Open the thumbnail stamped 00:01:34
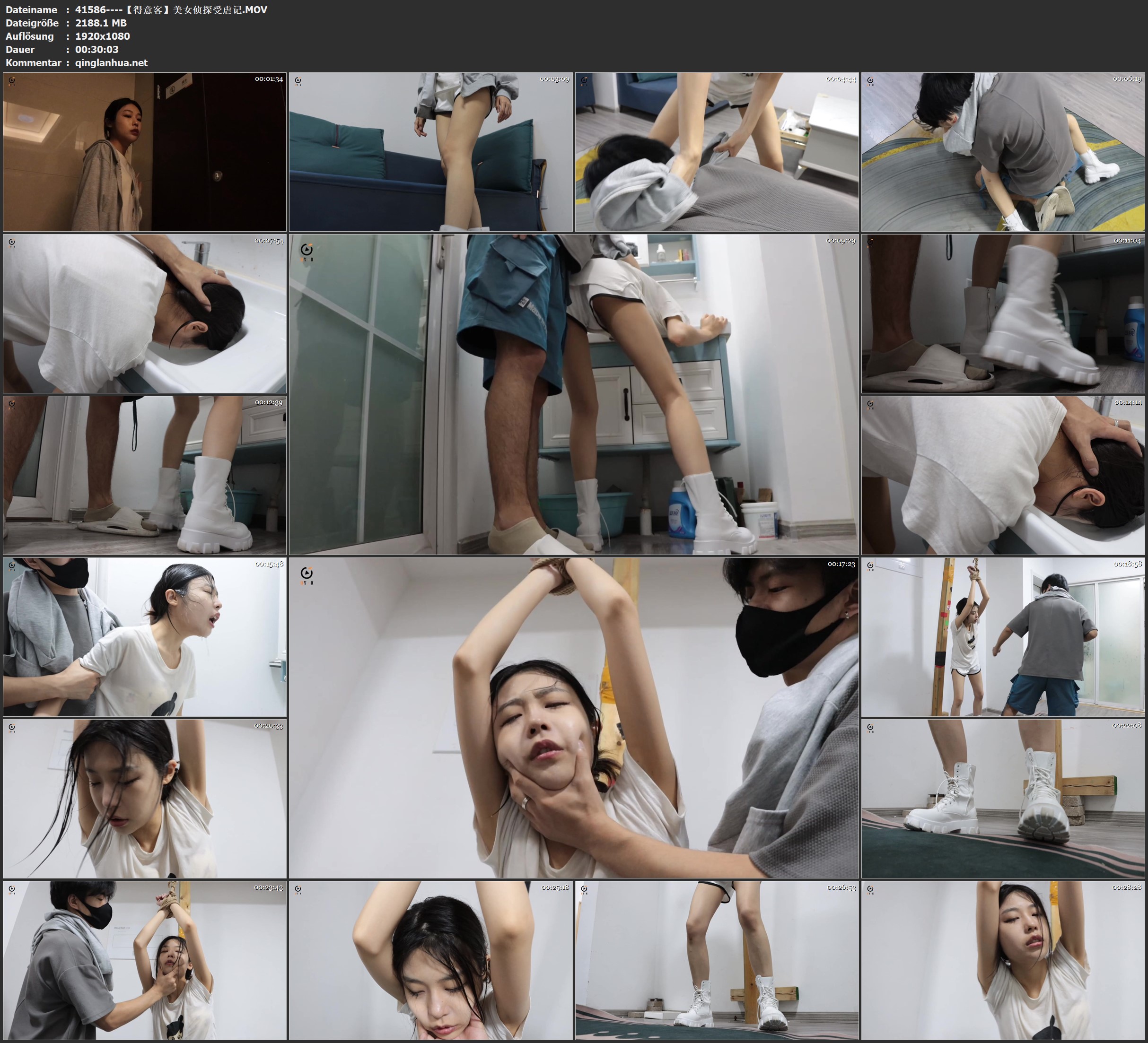The height and width of the screenshot is (1043, 1148). (145, 151)
